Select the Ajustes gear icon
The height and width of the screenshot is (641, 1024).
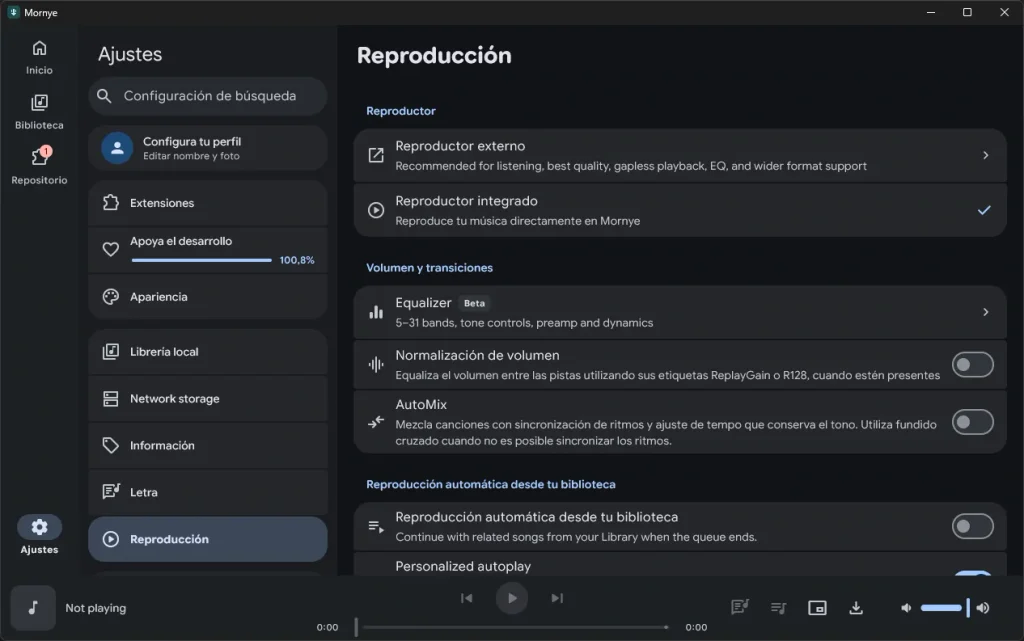(x=39, y=527)
